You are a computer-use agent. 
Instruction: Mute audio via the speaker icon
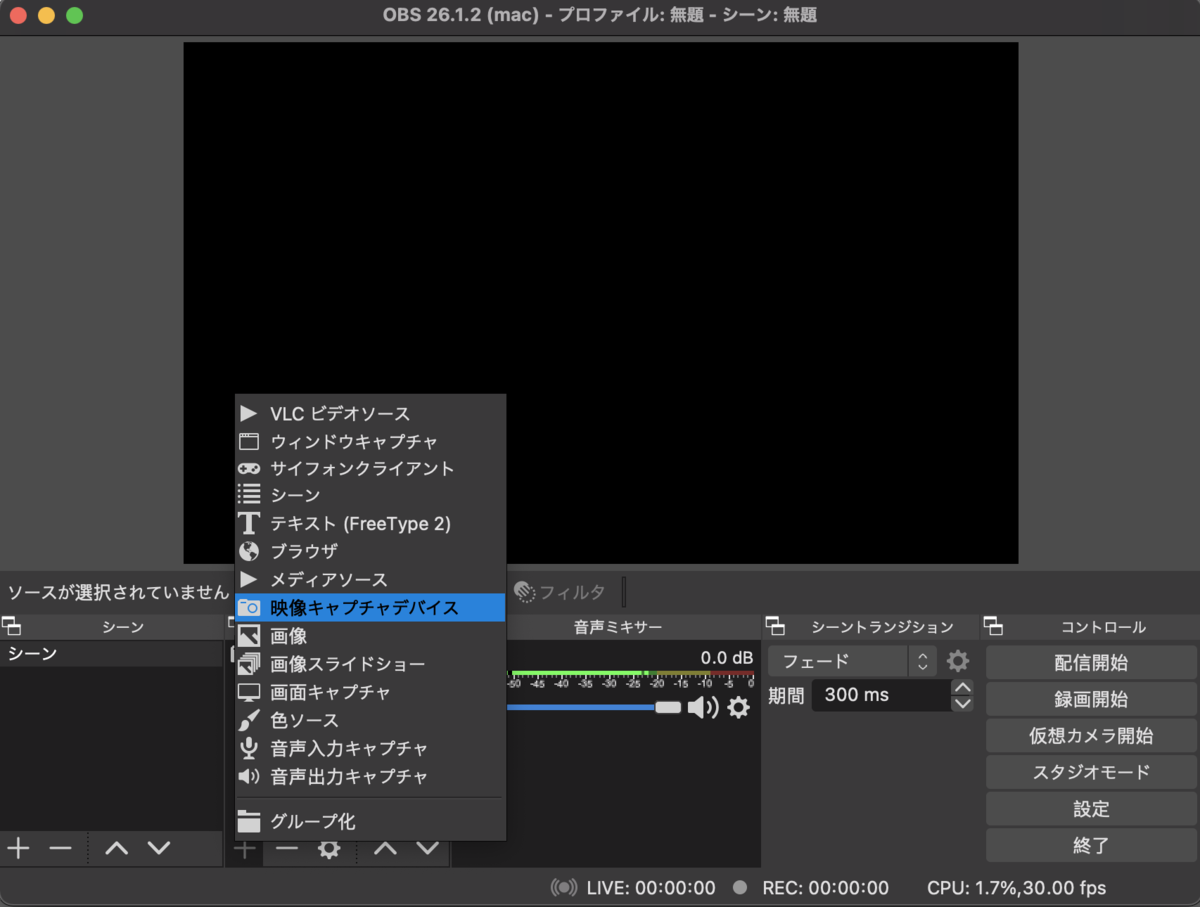coord(703,708)
